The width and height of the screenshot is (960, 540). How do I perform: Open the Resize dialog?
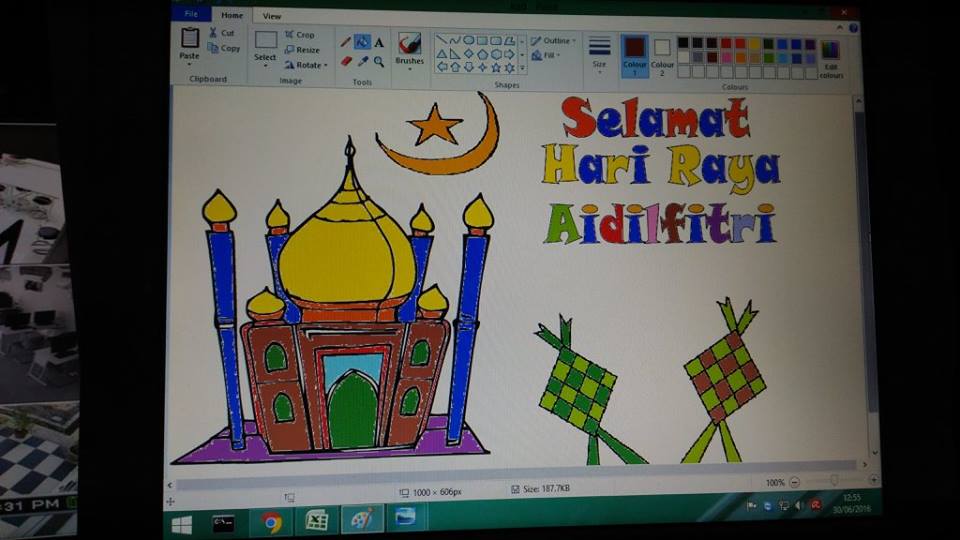click(302, 50)
